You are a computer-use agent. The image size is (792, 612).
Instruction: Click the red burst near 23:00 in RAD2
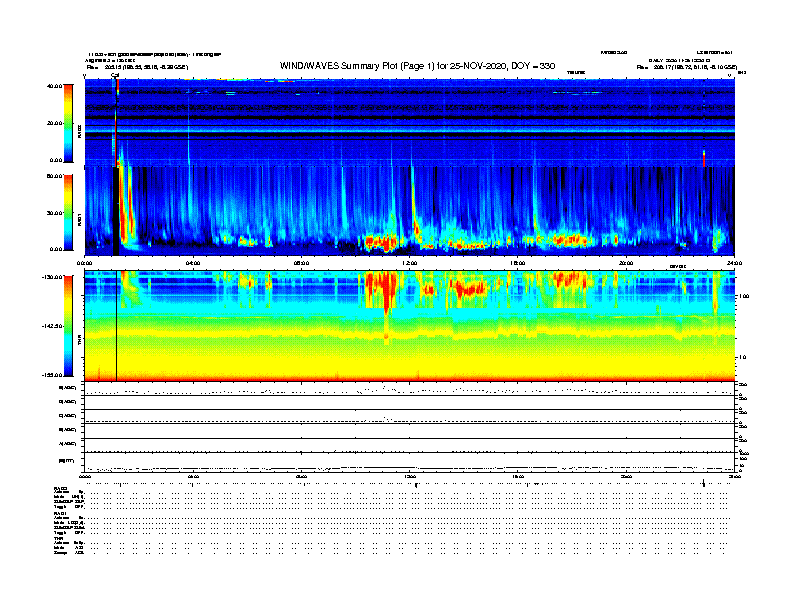coord(704,158)
